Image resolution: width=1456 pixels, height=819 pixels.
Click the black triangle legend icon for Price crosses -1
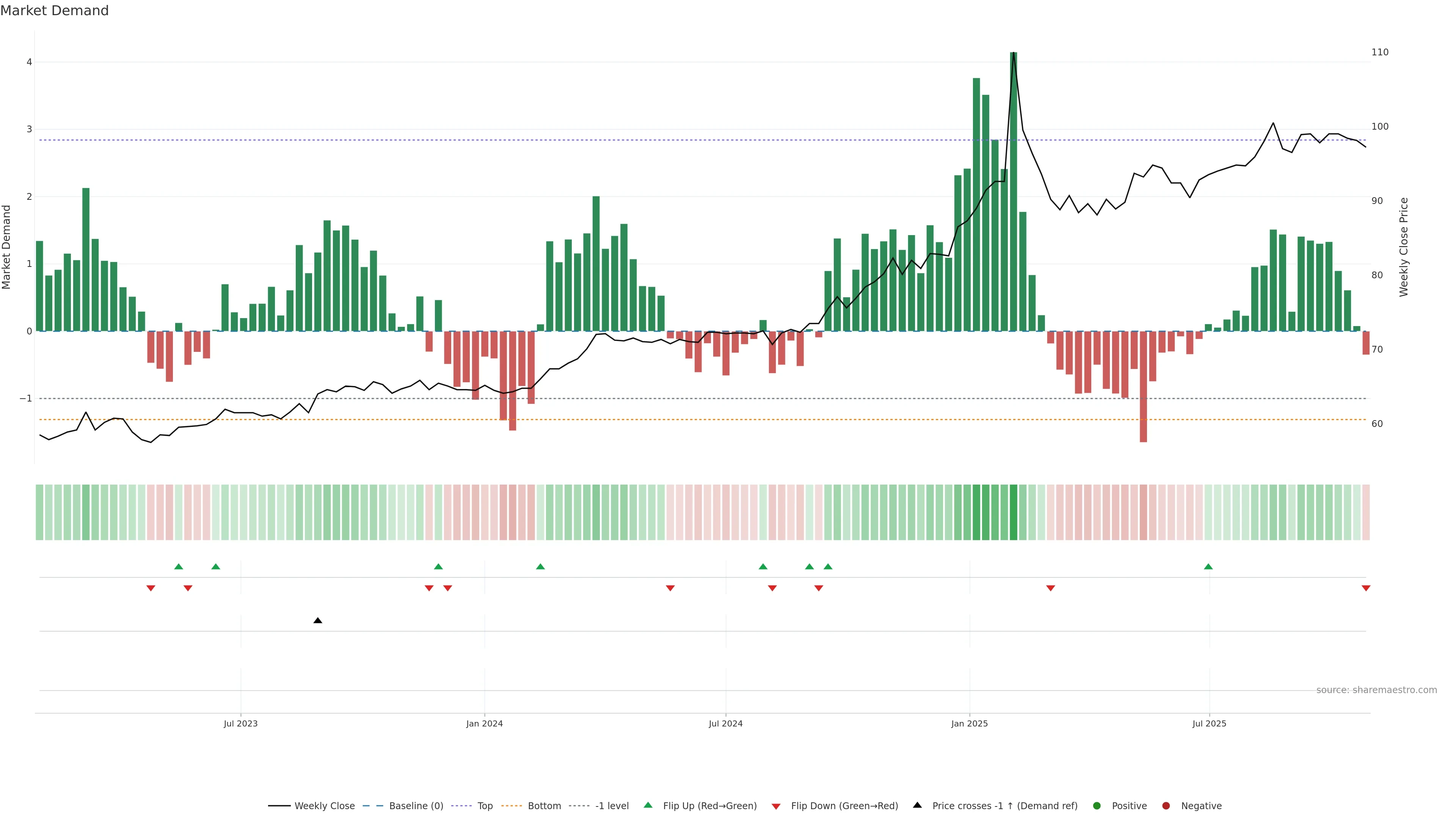click(917, 805)
